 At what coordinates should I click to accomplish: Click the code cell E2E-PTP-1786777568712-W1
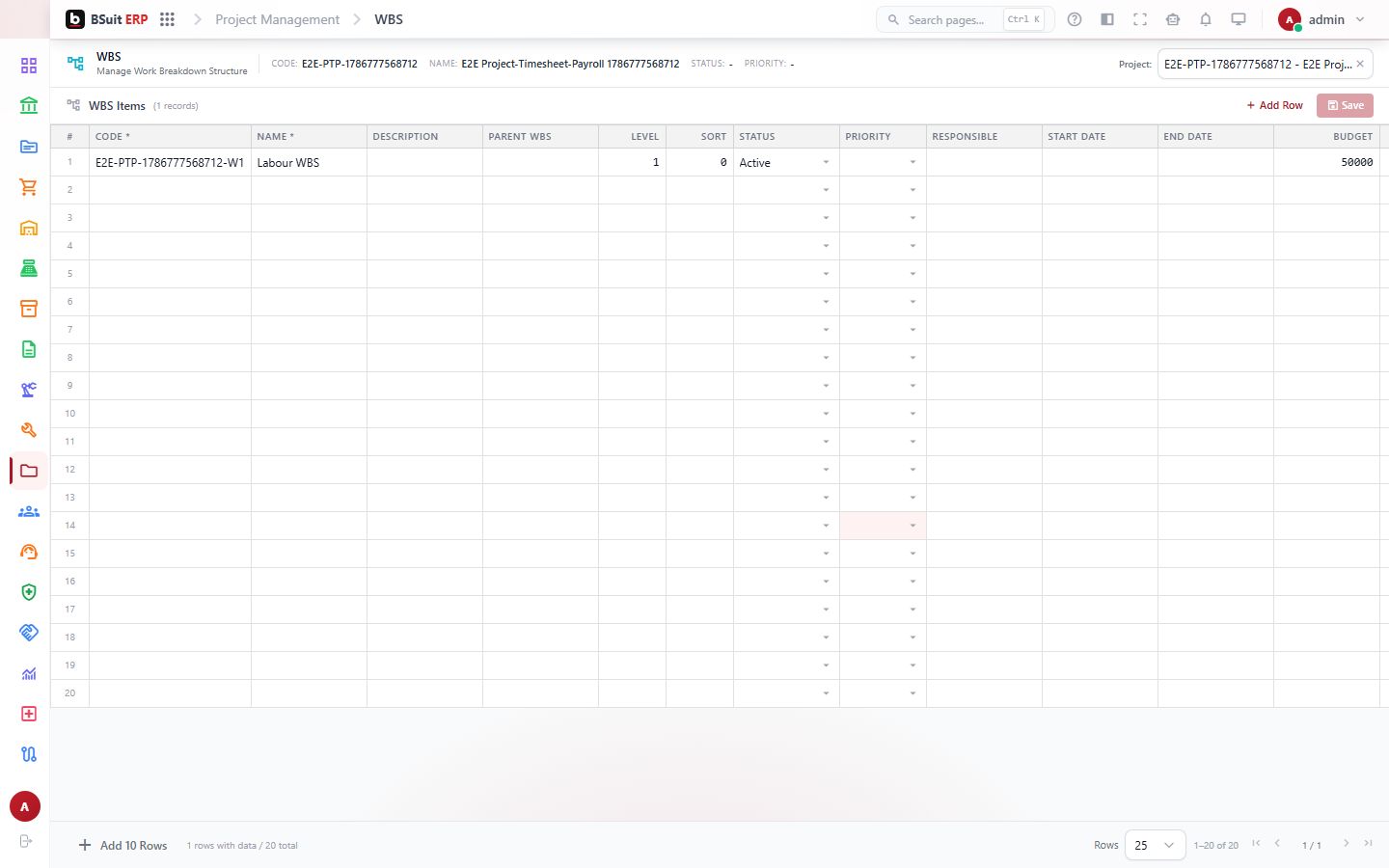coord(170,162)
